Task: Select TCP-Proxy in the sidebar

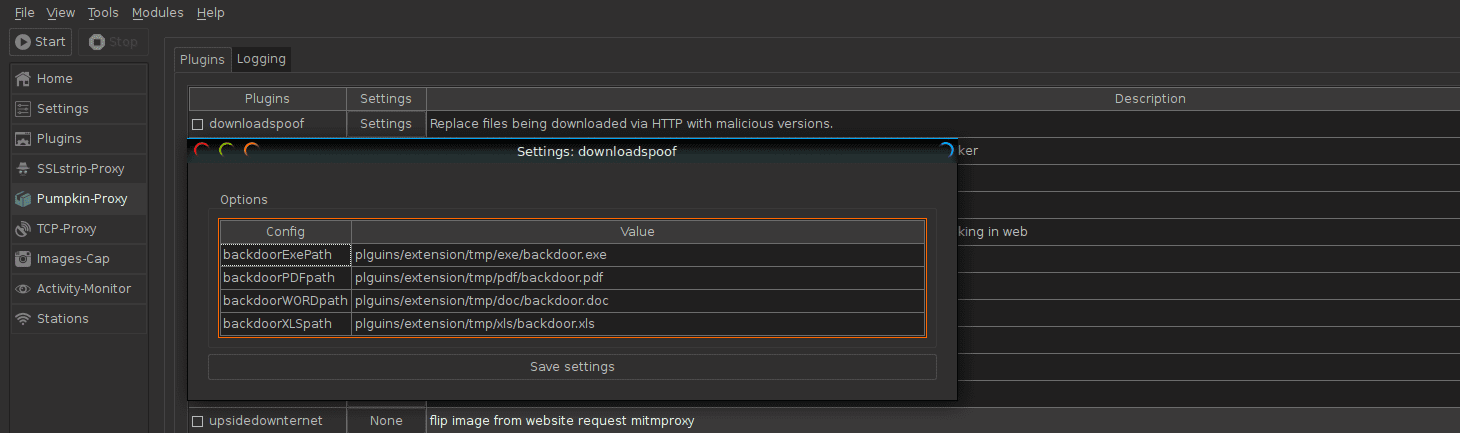Action: point(66,229)
